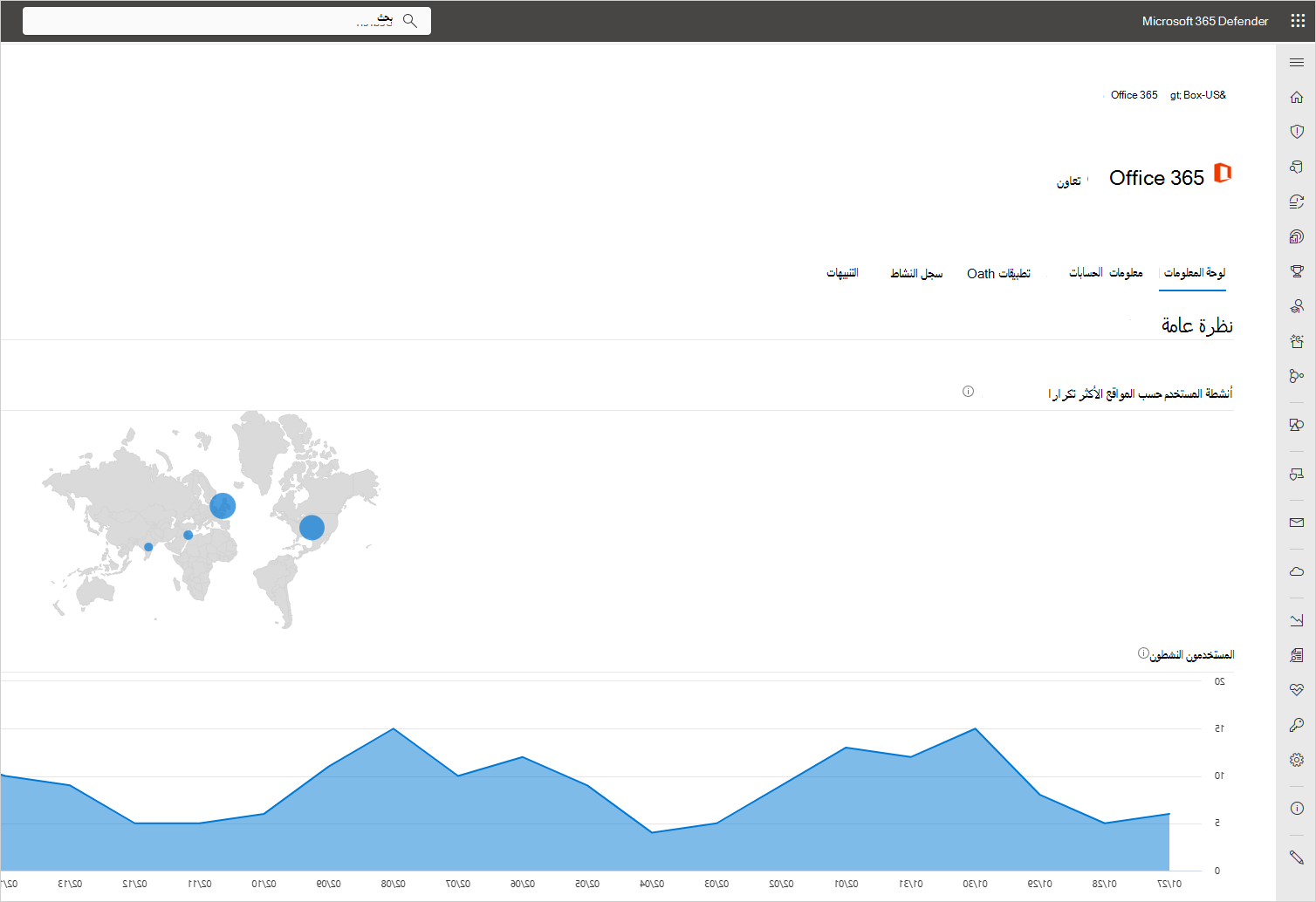Open the database search (Hunting) sidebar icon

[x=1297, y=167]
